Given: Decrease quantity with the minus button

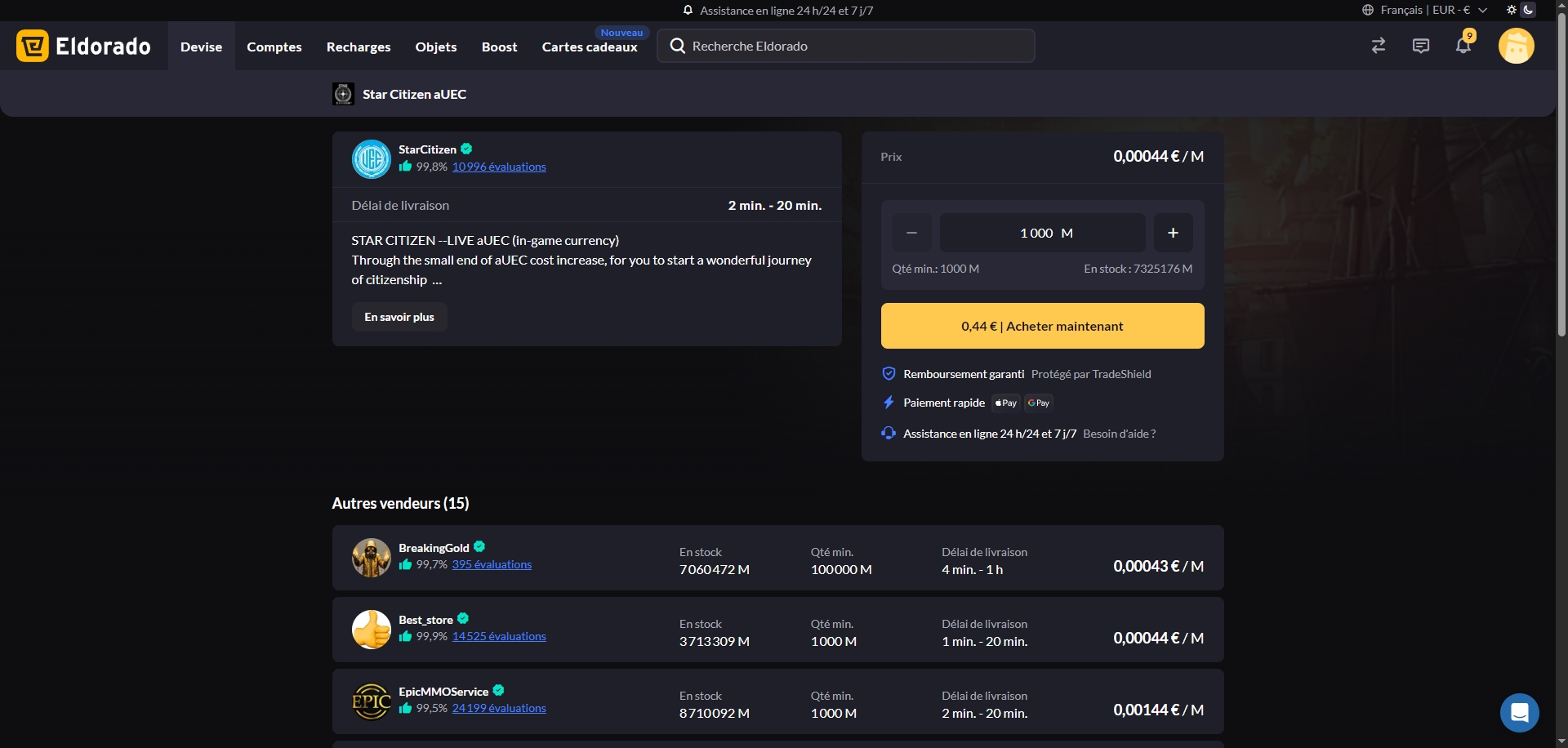Looking at the screenshot, I should point(911,233).
